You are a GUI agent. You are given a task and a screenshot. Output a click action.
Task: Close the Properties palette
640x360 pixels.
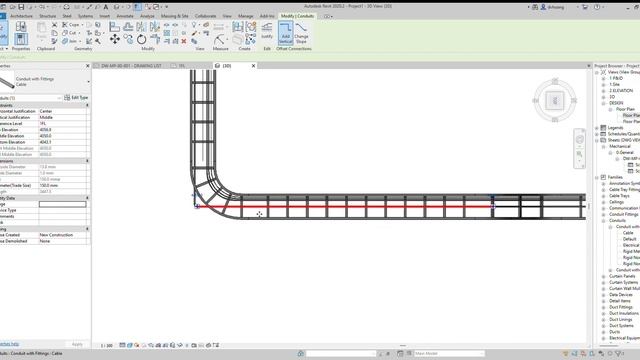click(x=87, y=66)
